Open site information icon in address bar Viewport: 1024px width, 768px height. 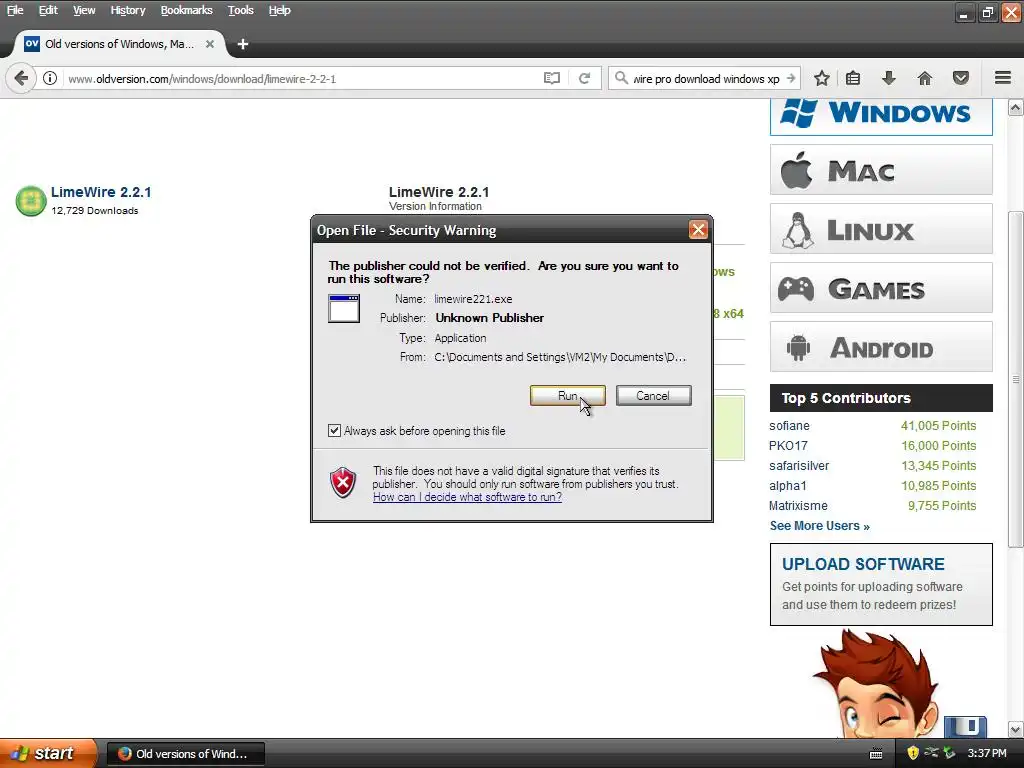(50, 78)
